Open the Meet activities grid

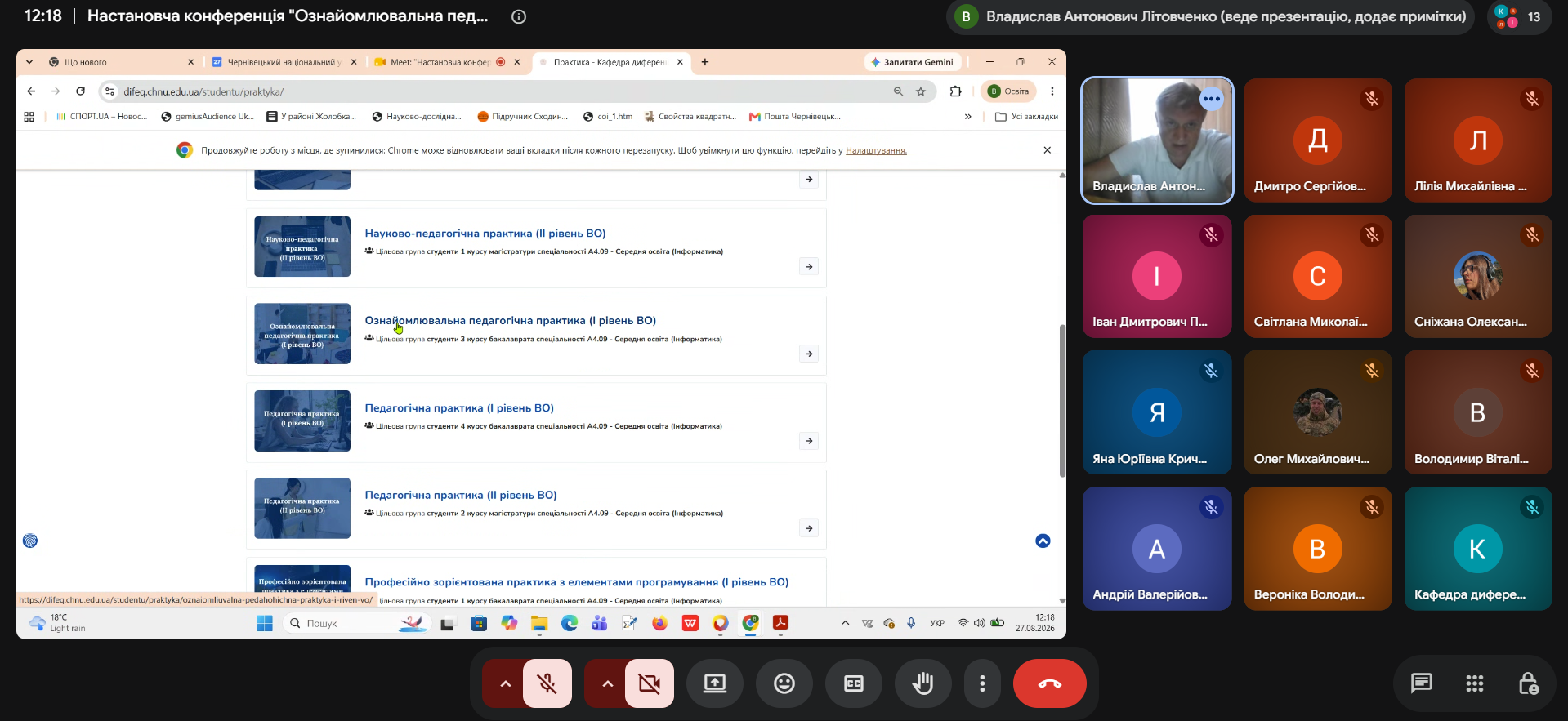click(x=1475, y=683)
